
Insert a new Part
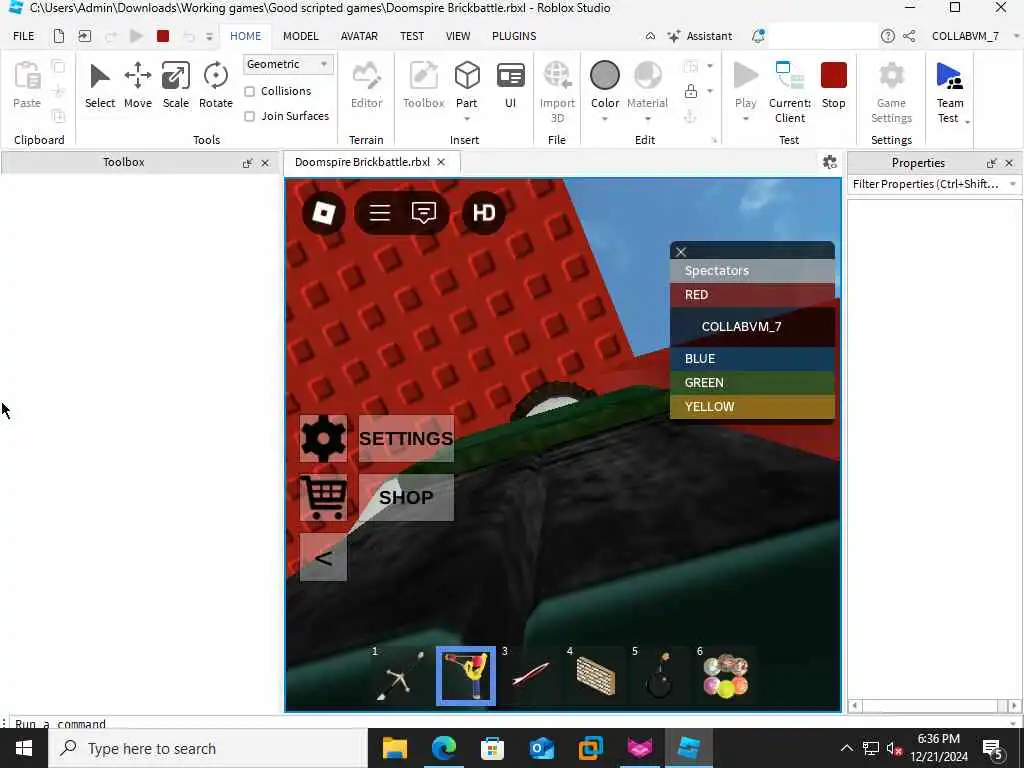[x=466, y=84]
